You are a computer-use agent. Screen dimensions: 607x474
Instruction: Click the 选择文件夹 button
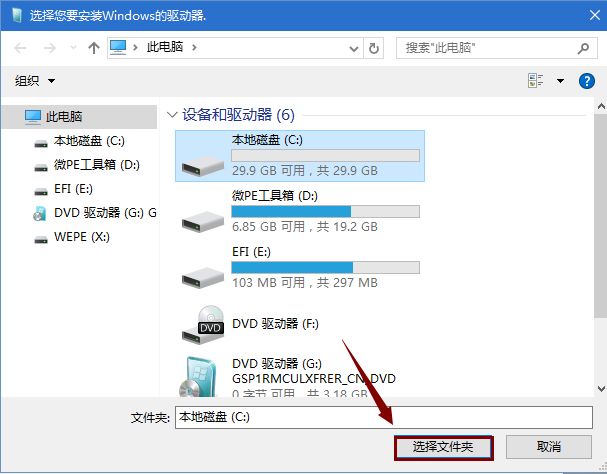443,446
